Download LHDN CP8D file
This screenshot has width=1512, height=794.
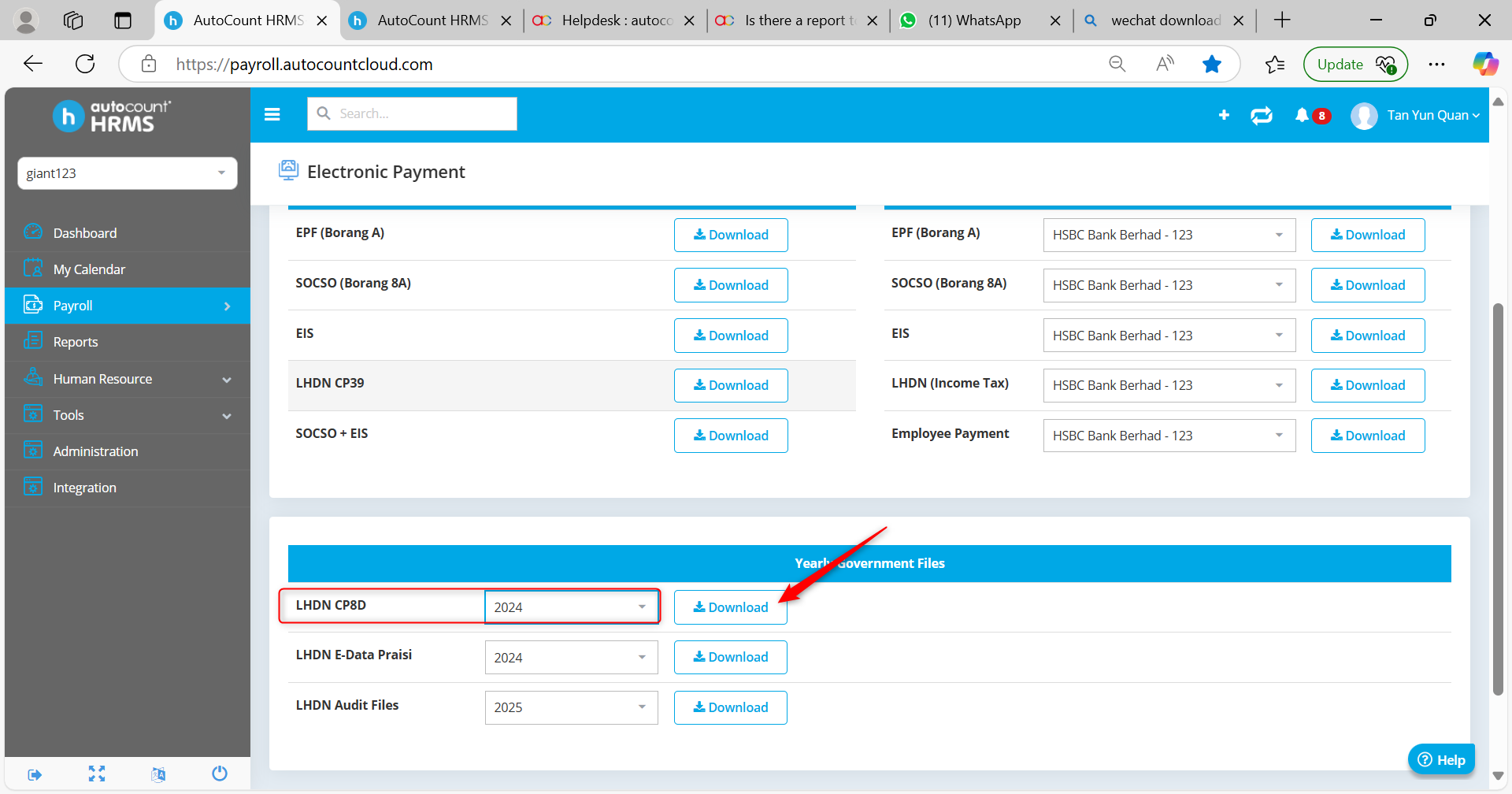[731, 607]
